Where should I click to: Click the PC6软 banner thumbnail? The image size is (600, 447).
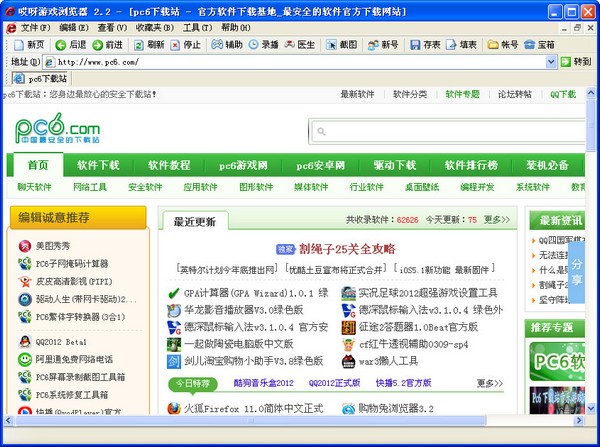pos(557,361)
